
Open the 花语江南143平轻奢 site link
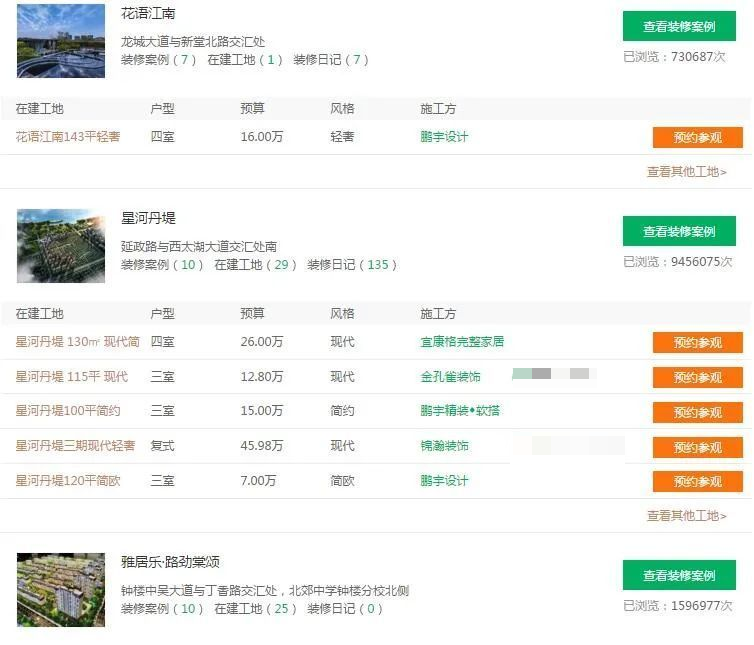67,137
